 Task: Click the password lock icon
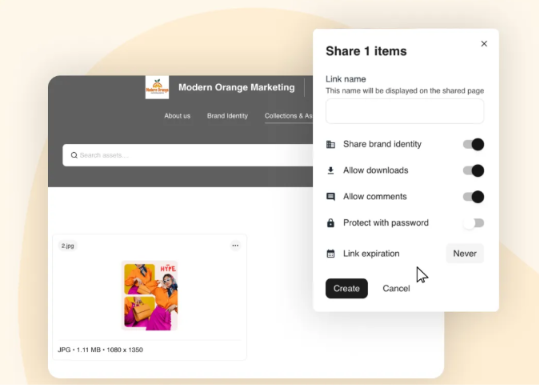click(330, 223)
